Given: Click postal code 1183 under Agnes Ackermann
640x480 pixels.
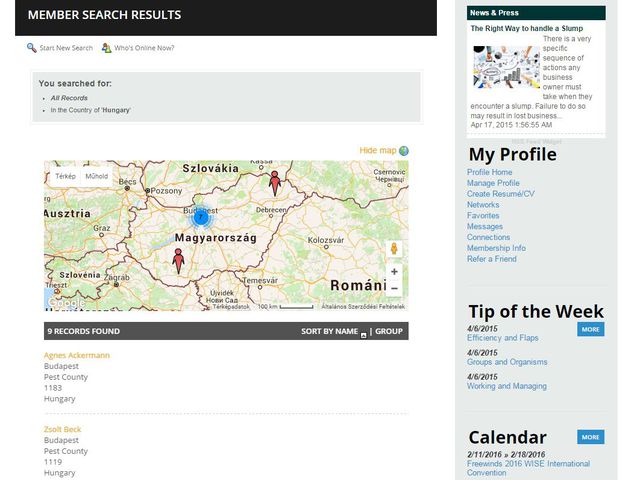Looking at the screenshot, I should pyautogui.click(x=53, y=388).
